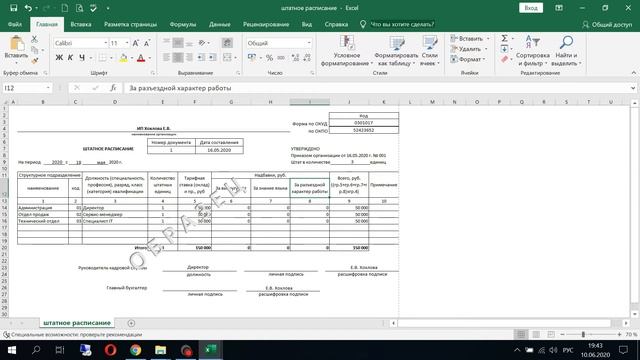Align cell content to middle vertically
640x360 pixels.
178,42
